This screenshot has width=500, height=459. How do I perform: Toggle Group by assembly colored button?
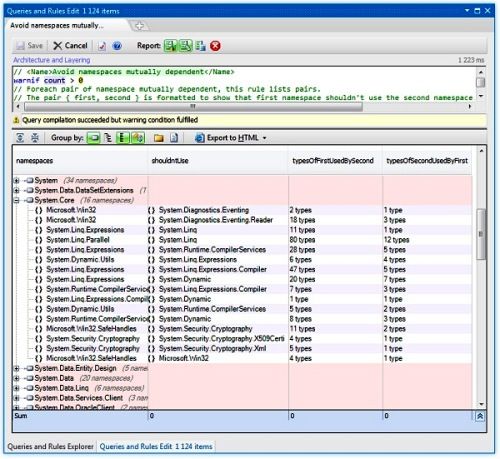tap(138, 138)
